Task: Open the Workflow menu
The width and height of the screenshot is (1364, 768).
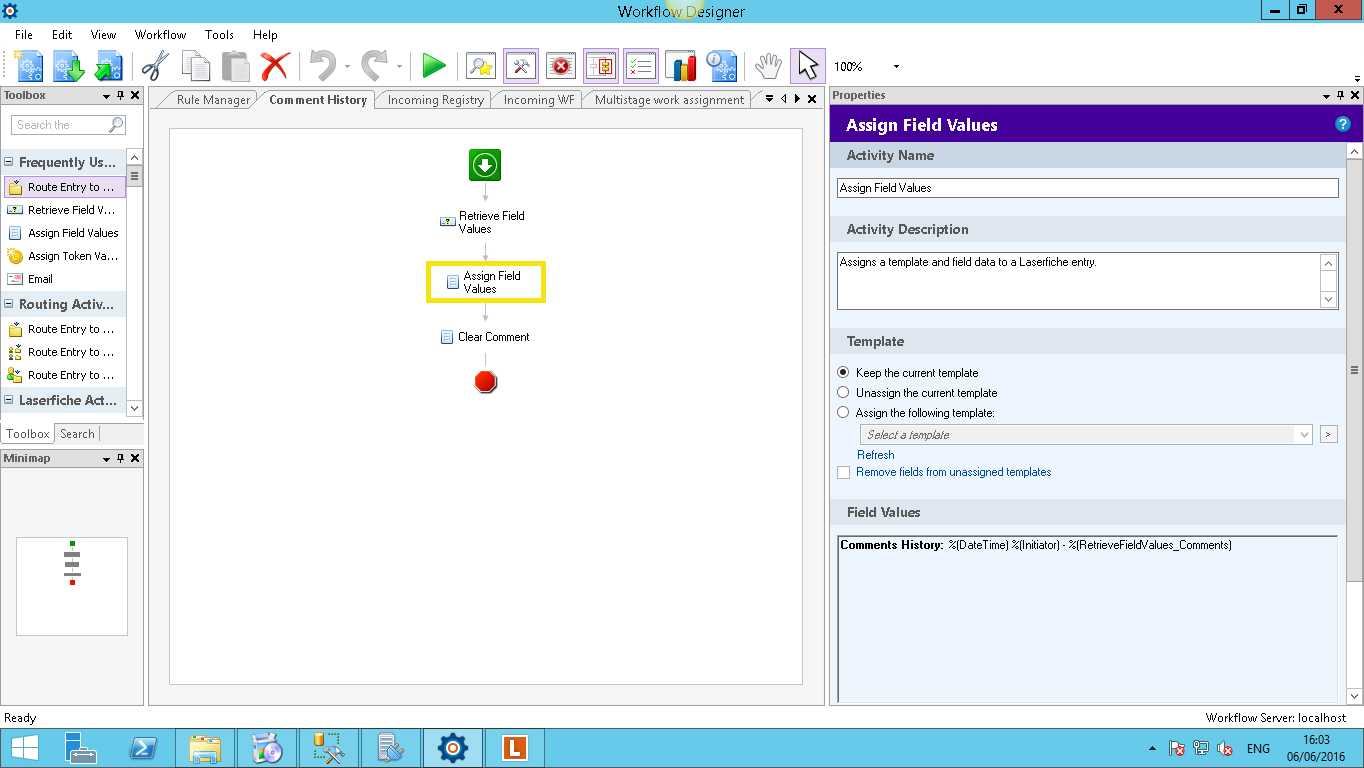Action: tap(160, 34)
